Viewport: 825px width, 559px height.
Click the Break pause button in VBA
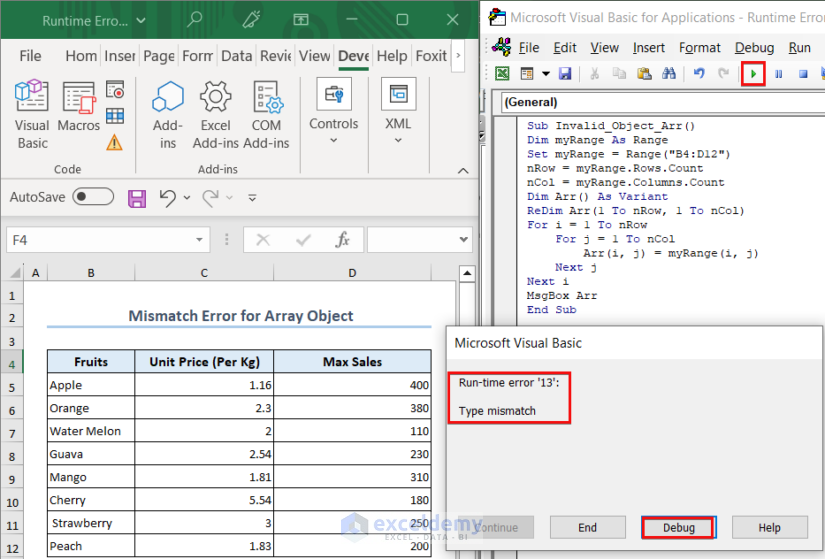[779, 74]
